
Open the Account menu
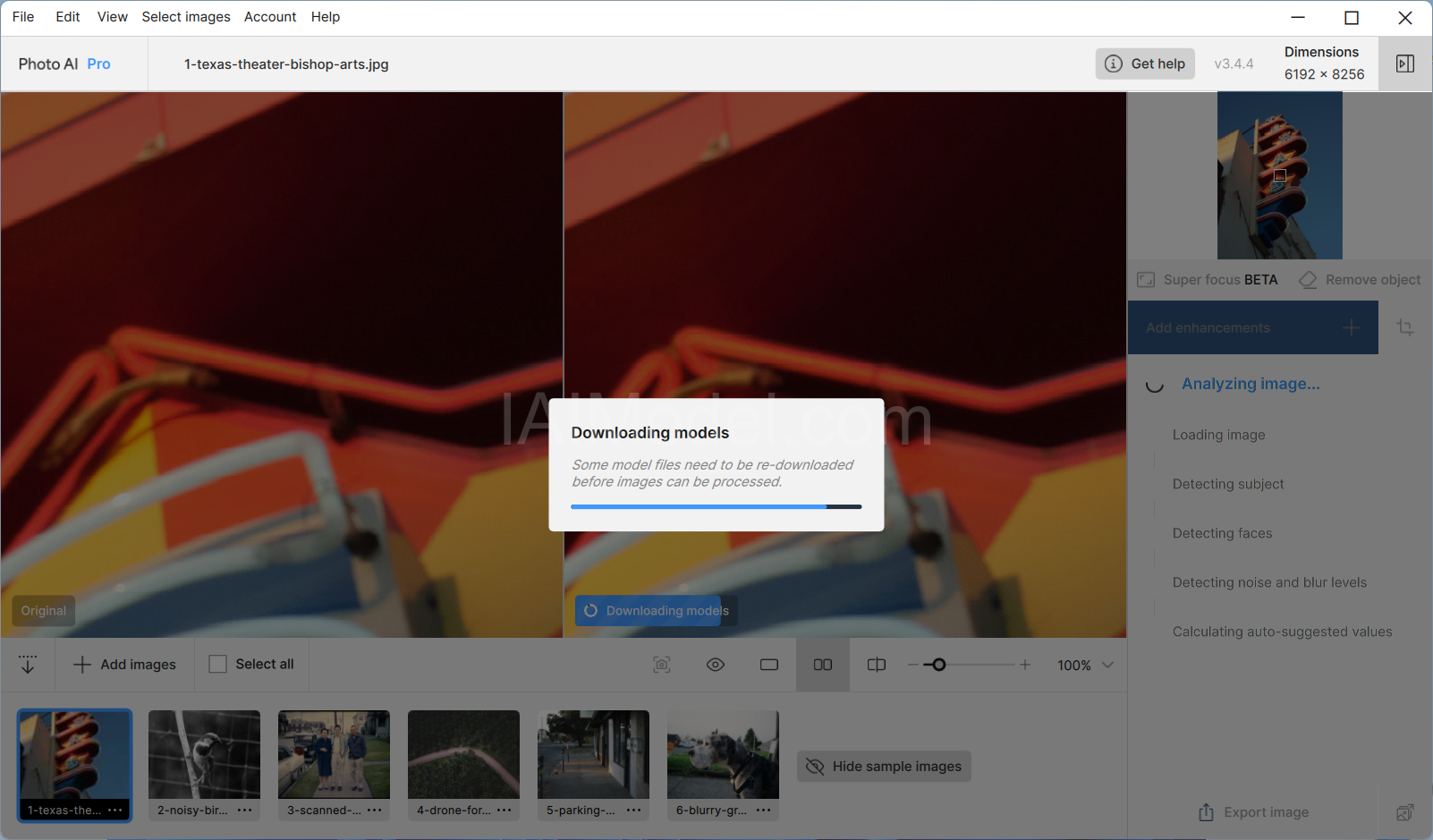click(270, 17)
